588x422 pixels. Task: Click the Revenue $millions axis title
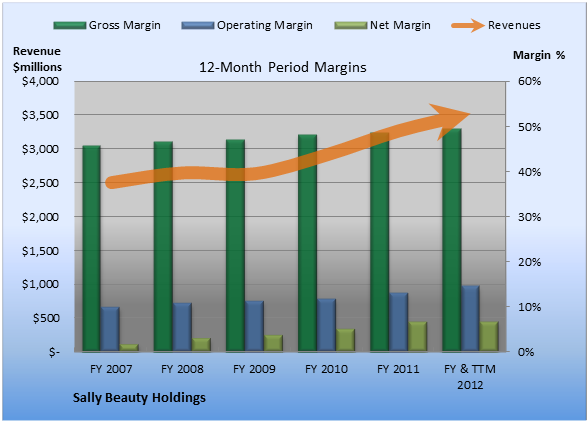[37, 59]
